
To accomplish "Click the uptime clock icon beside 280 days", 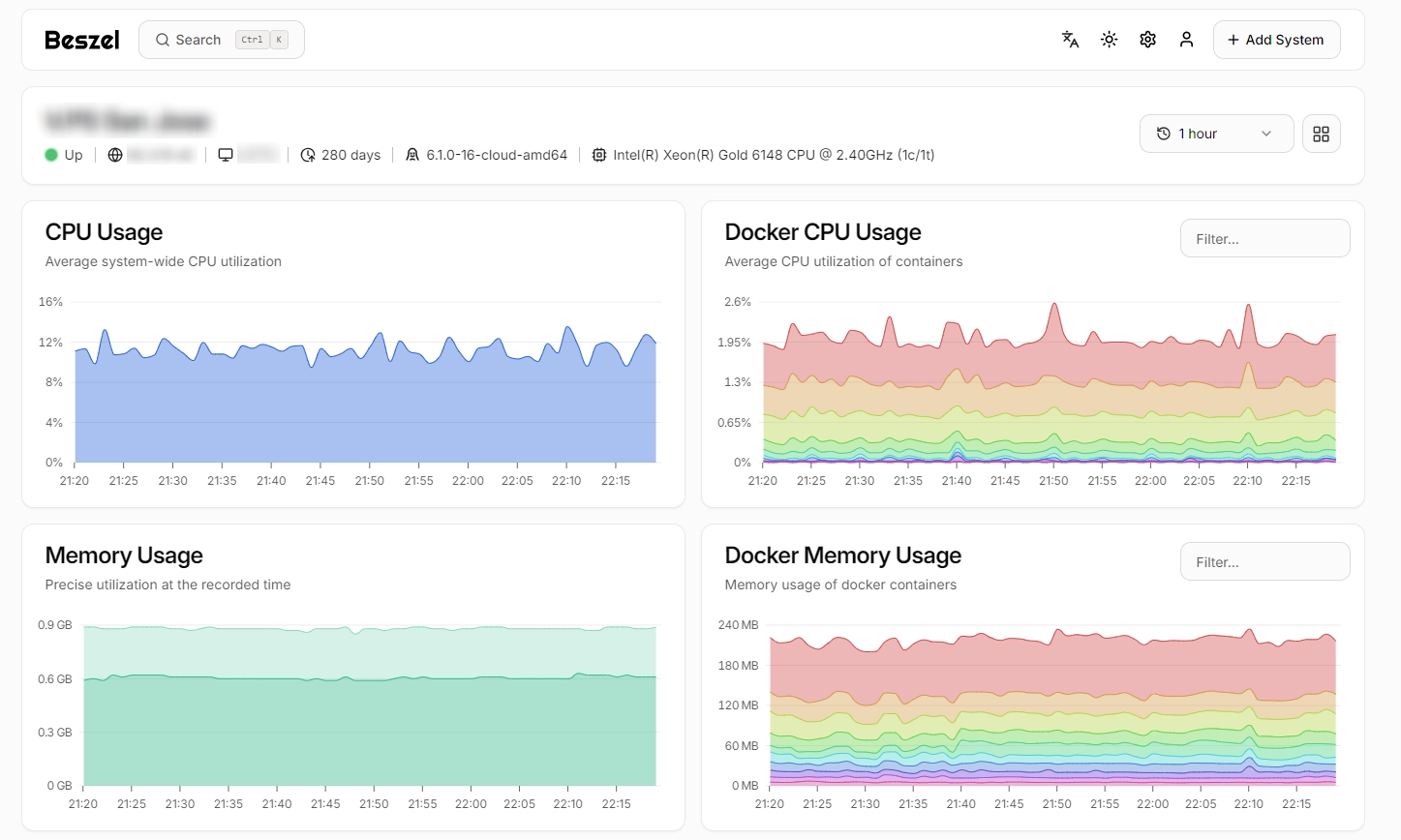I will (x=308, y=155).
